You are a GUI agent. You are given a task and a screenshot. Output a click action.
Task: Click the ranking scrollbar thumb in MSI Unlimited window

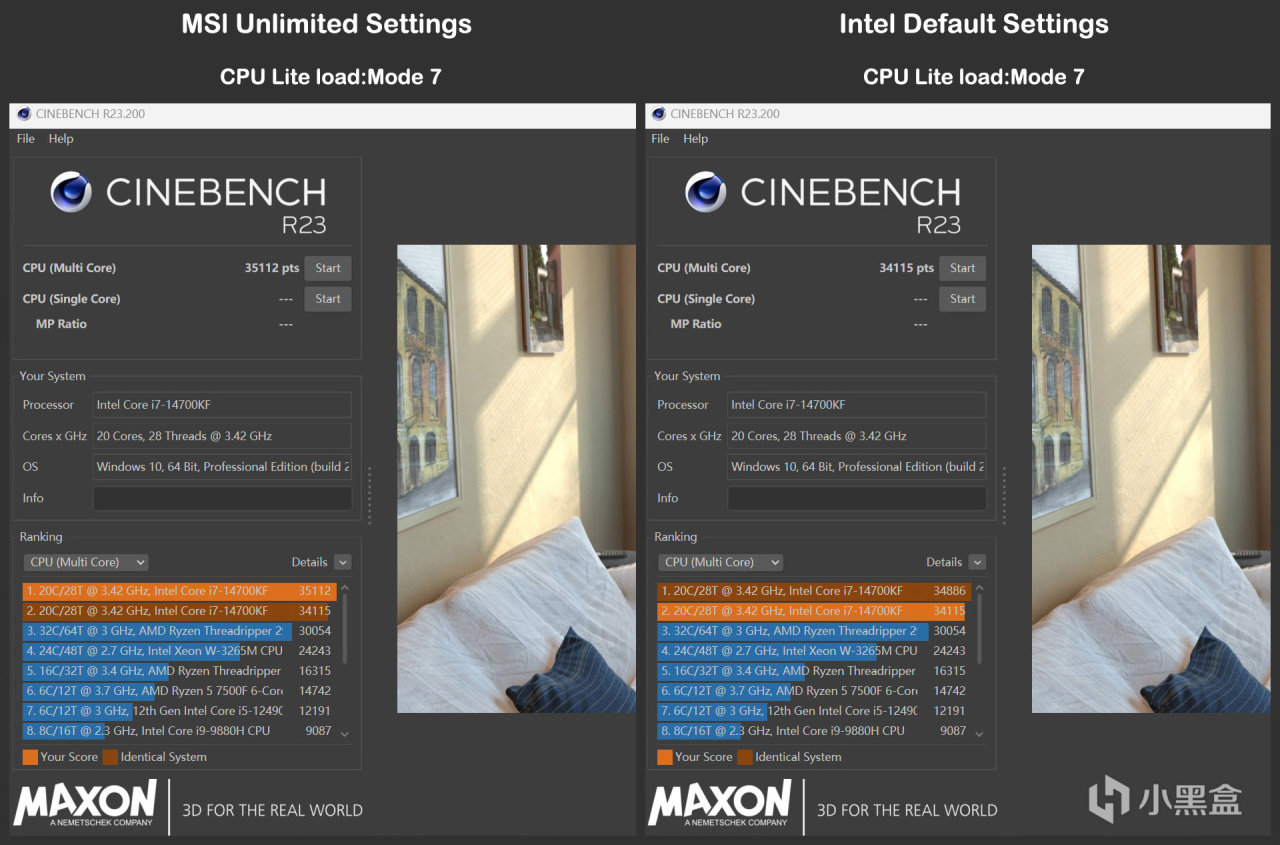tap(345, 630)
